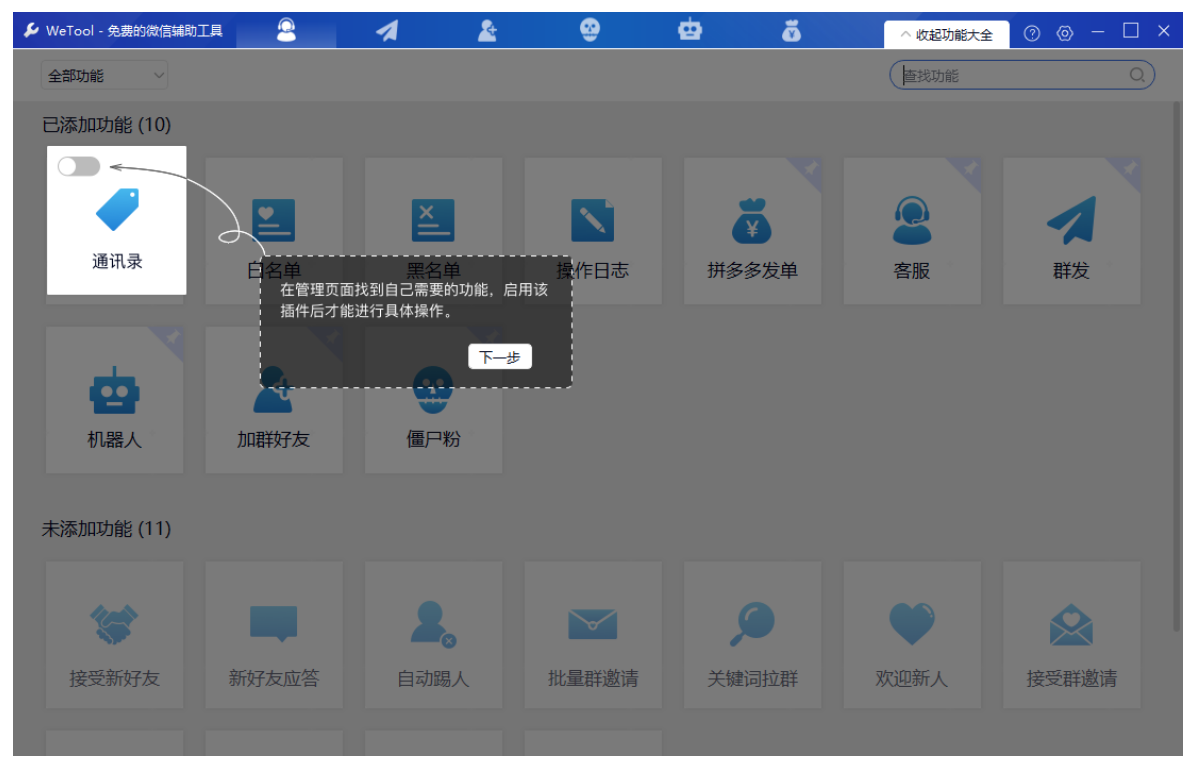The image size is (1204, 784).
Task: Open the settings gear icon
Action: (x=1065, y=33)
